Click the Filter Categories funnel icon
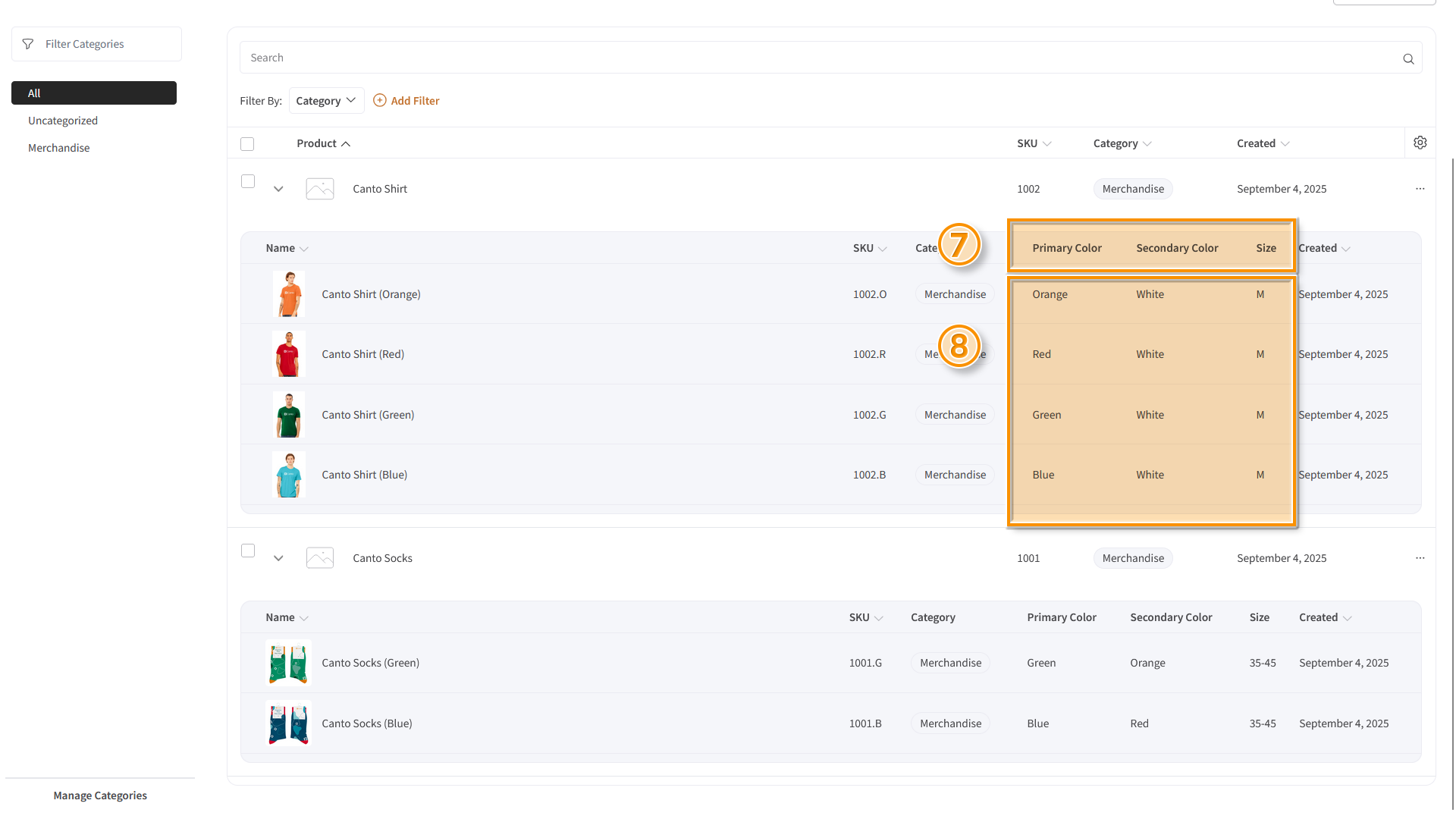1456x819 pixels. coord(28,44)
